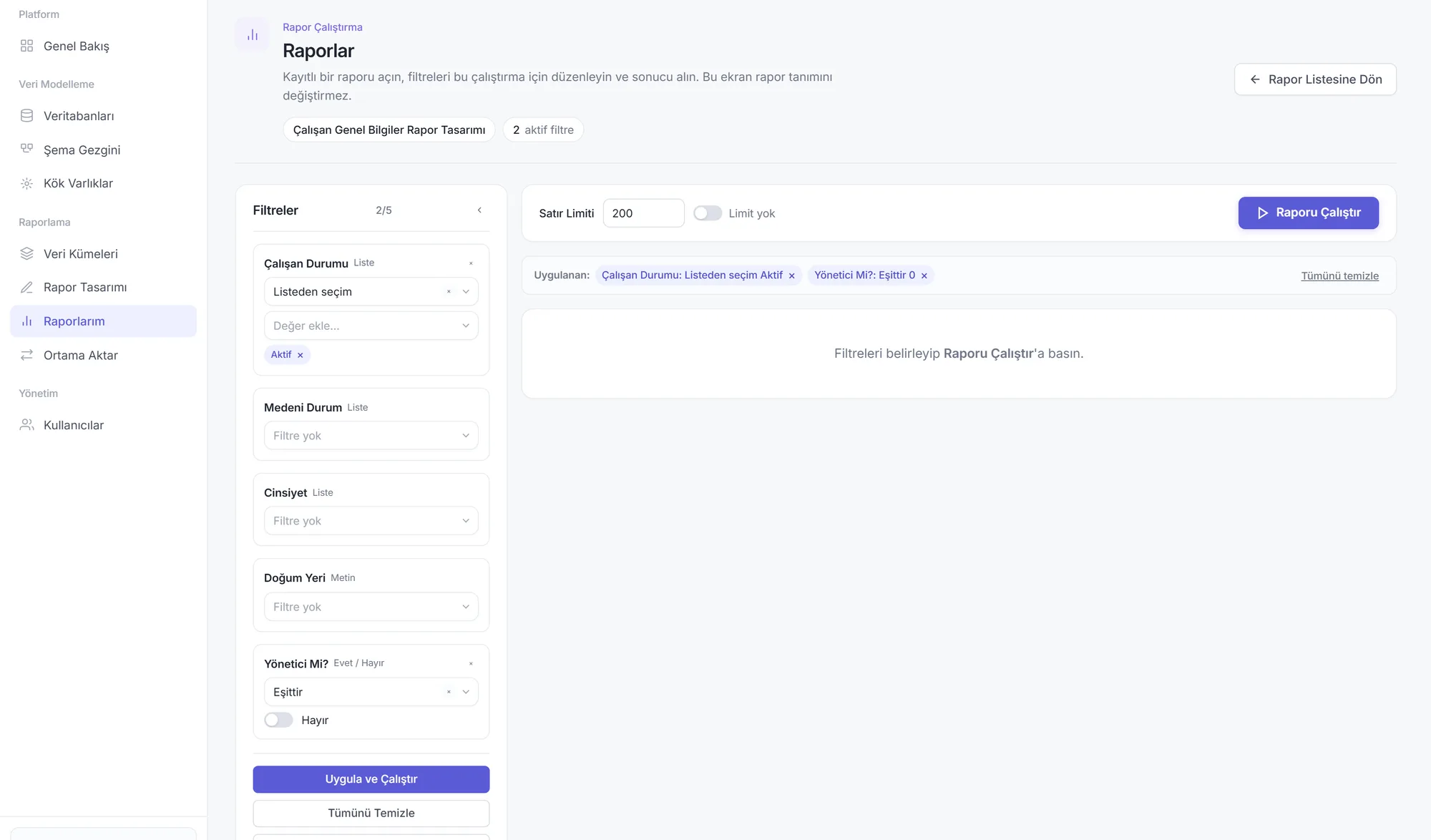Click the bar chart icon beside Raporlar
The height and width of the screenshot is (840, 1431).
point(253,34)
